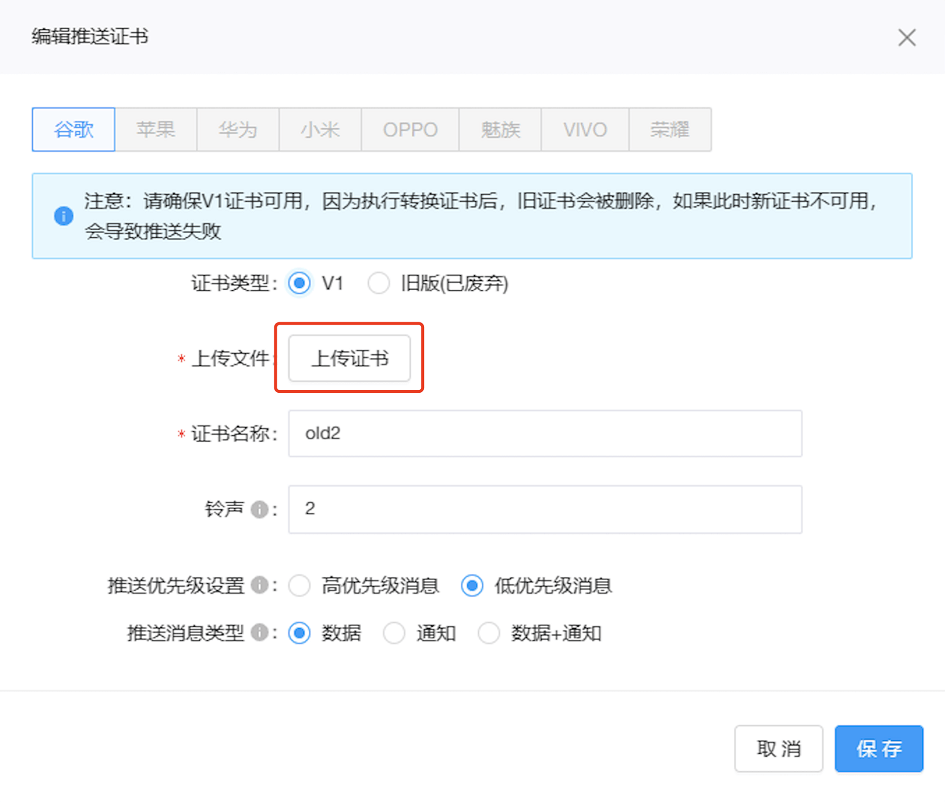This screenshot has width=945, height=802.
Task: Select the 旧版(已废弃) certificate type
Action: click(379, 284)
